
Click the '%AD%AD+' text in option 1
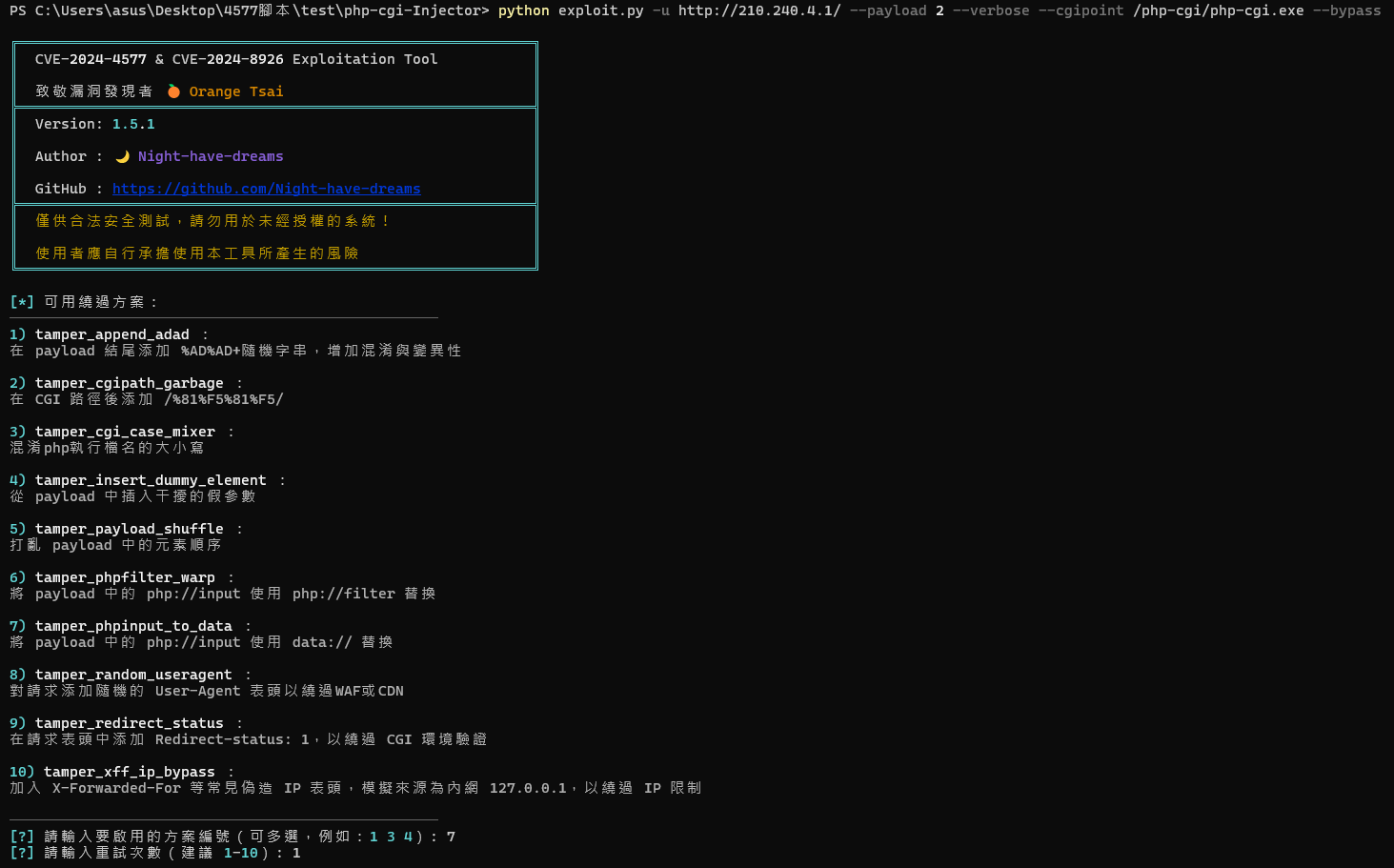coord(211,351)
